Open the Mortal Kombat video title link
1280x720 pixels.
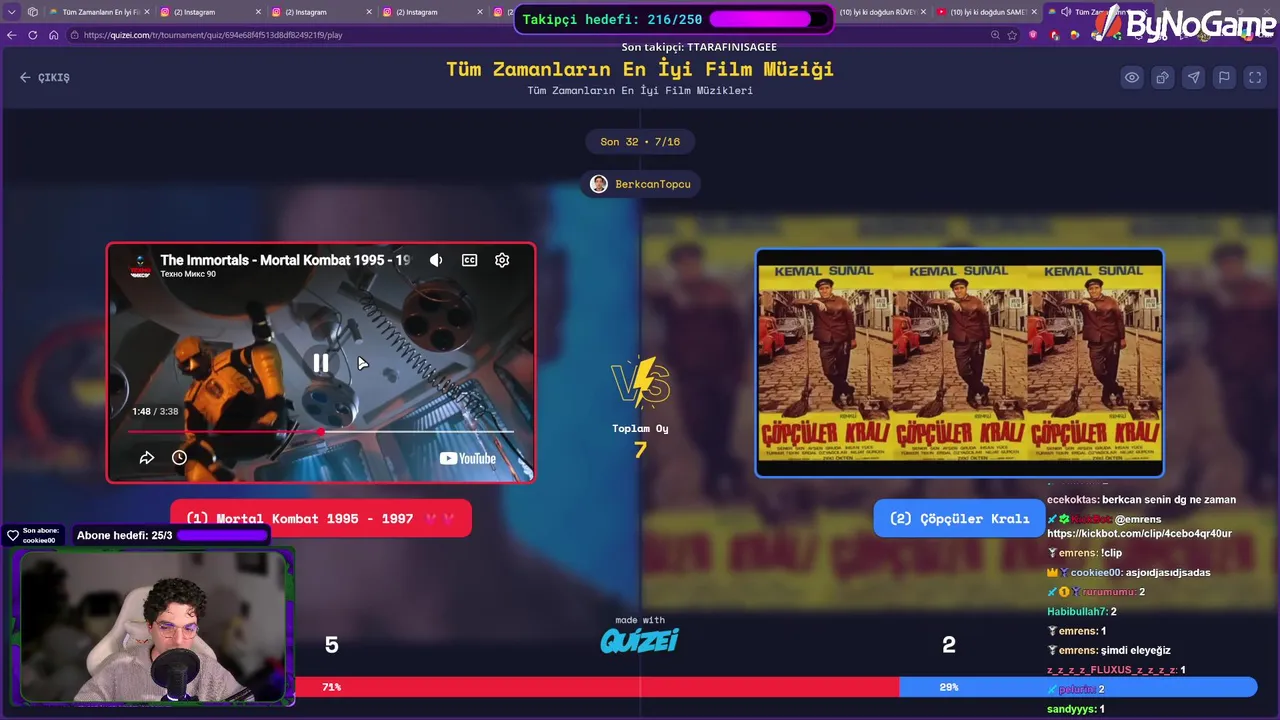(285, 260)
